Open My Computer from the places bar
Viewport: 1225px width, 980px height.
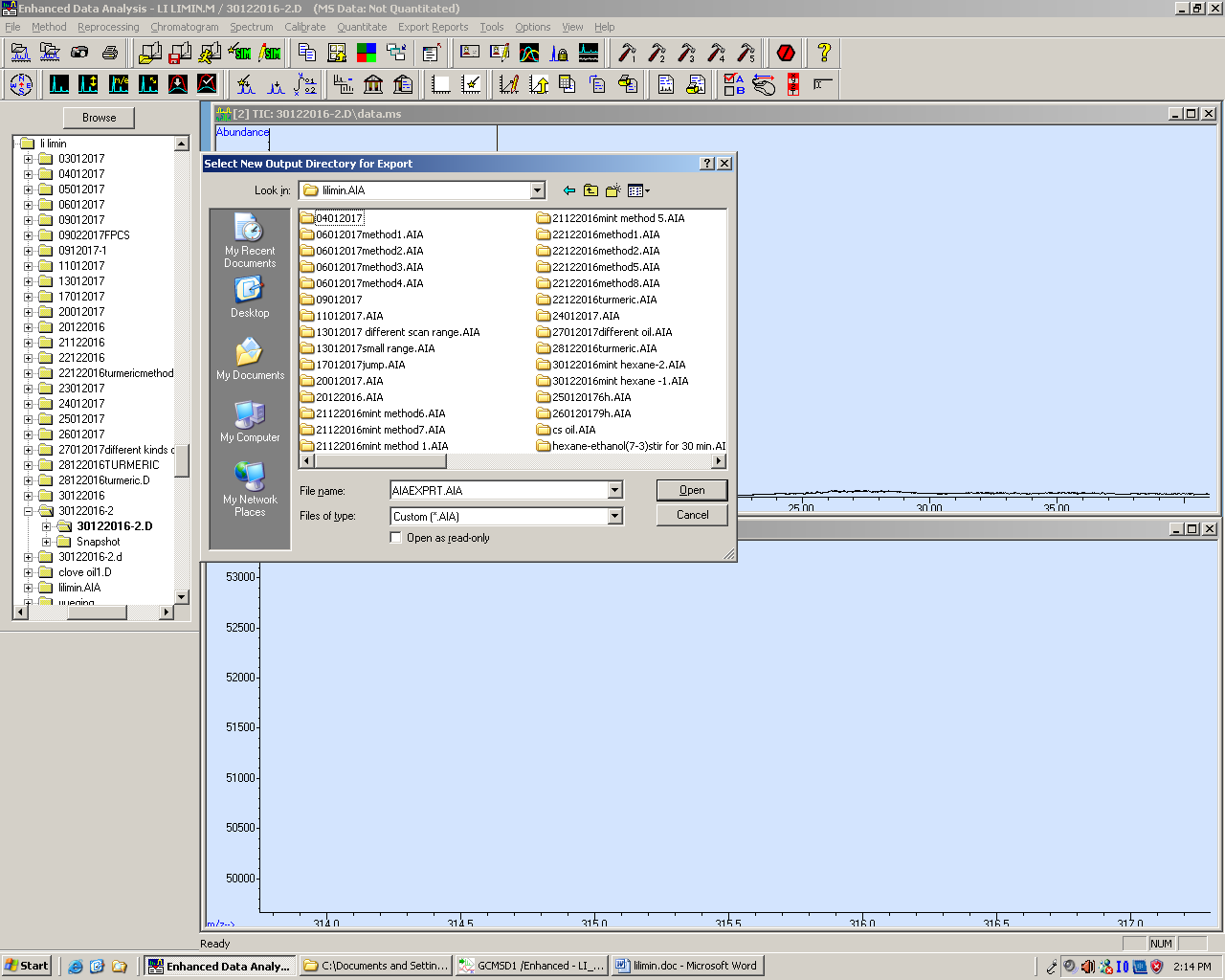(x=250, y=422)
